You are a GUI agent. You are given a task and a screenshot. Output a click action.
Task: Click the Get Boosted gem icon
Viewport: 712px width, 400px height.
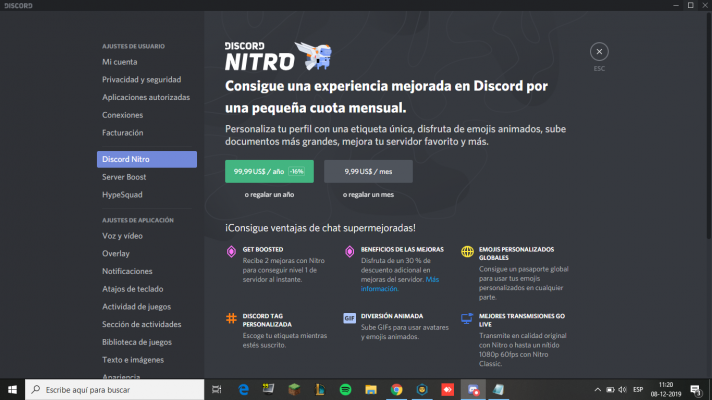[x=231, y=251]
